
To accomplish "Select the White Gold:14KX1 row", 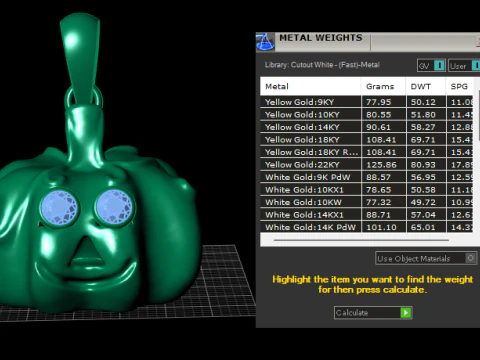I will point(367,215).
